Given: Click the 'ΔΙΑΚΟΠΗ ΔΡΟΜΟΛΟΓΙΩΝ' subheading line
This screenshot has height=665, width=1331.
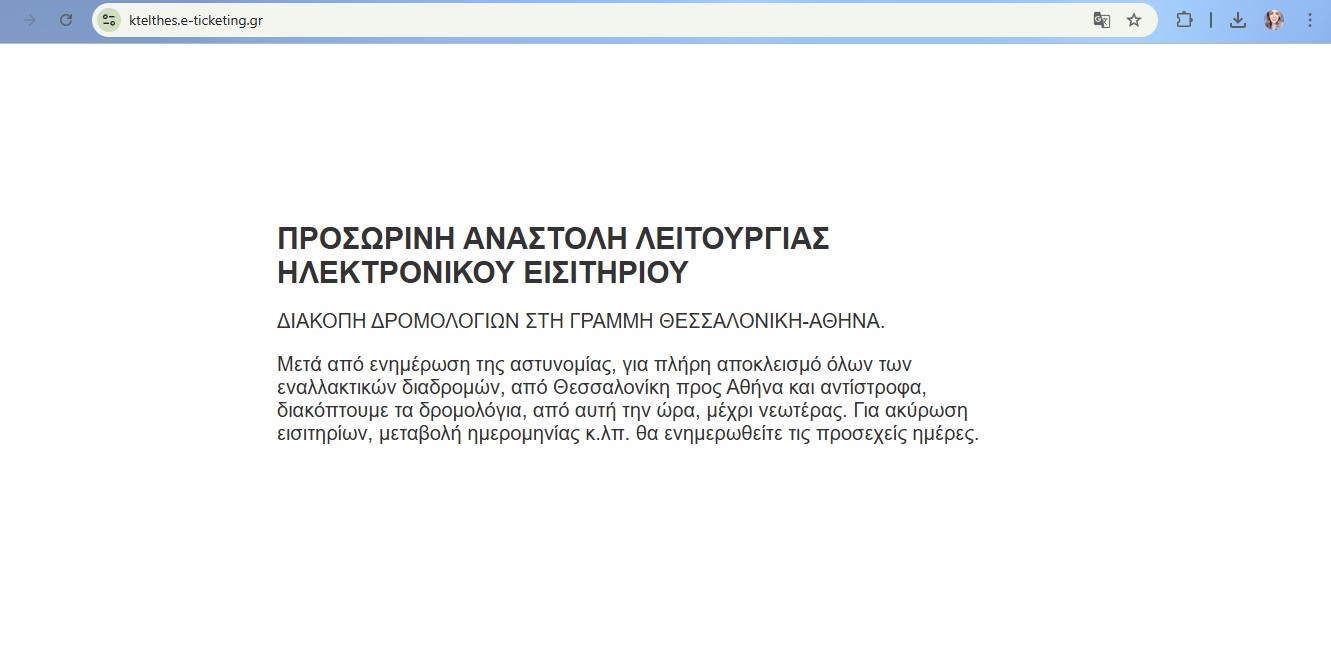Looking at the screenshot, I should coord(580,322).
